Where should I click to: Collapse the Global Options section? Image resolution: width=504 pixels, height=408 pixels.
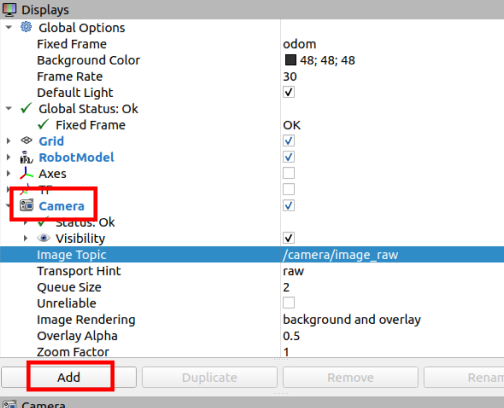(x=9, y=27)
